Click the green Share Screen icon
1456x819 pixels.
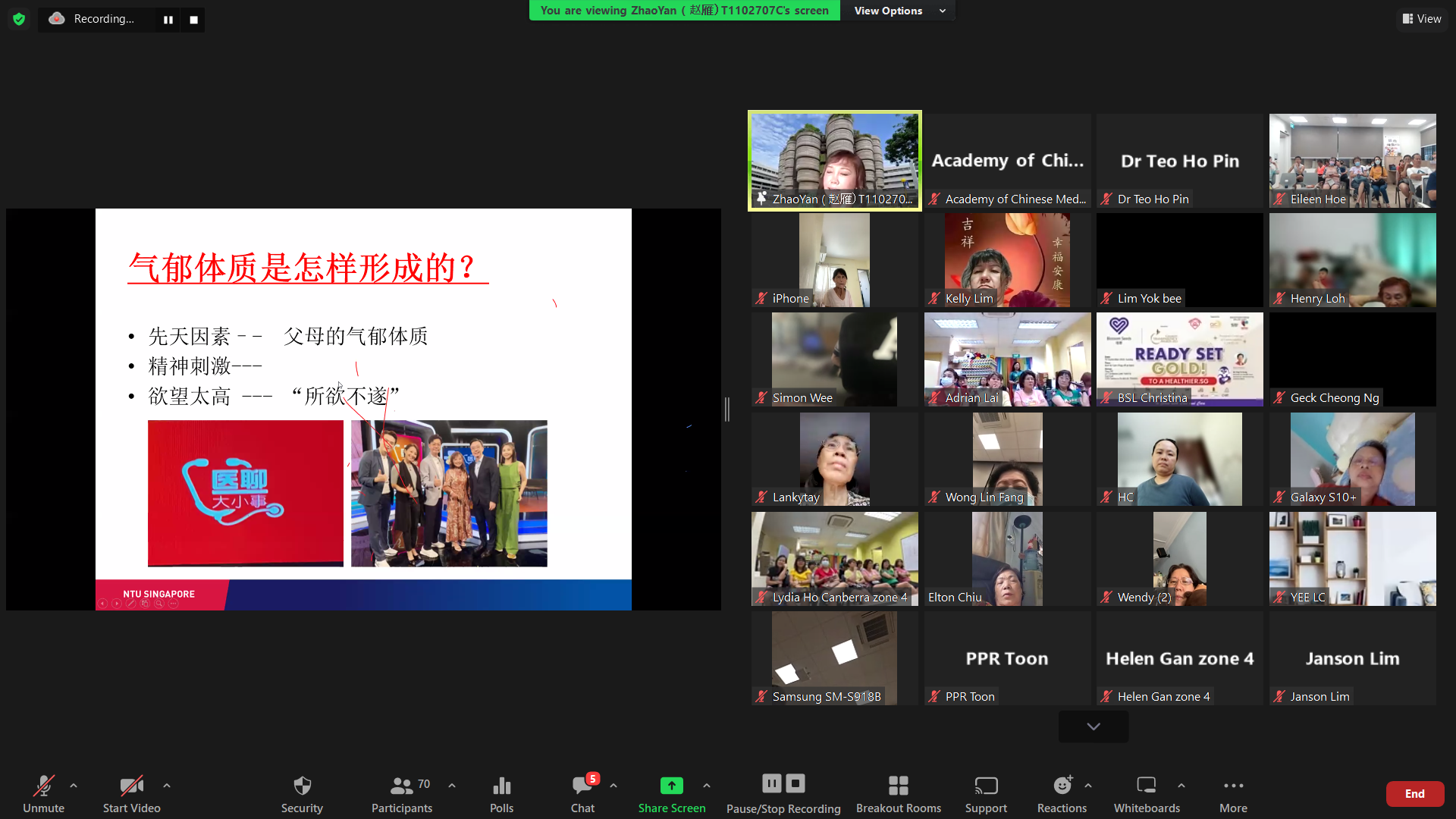coord(671,786)
